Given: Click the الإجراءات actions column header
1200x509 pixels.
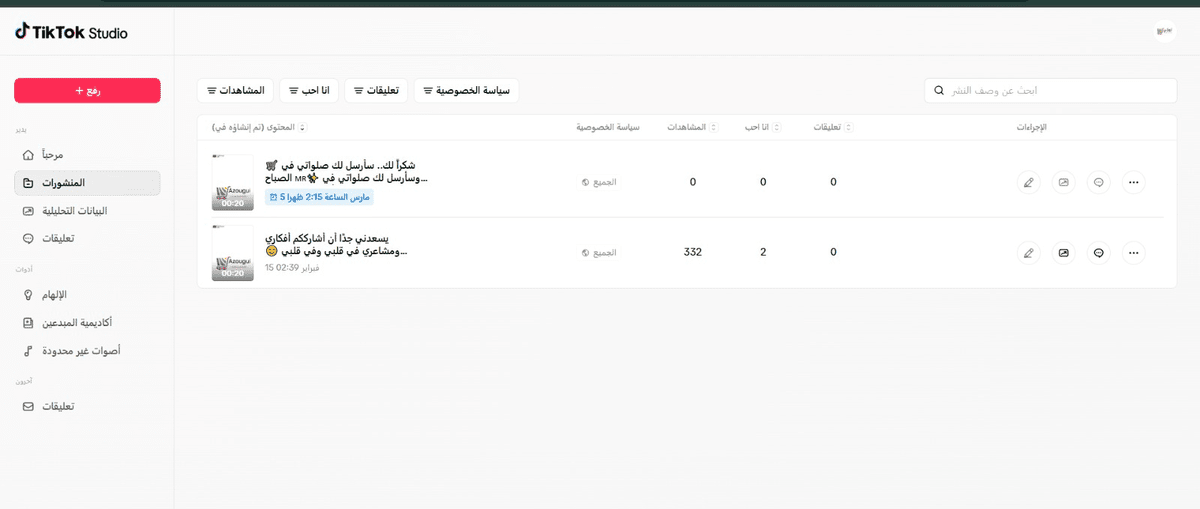Looking at the screenshot, I should click(x=1031, y=128).
